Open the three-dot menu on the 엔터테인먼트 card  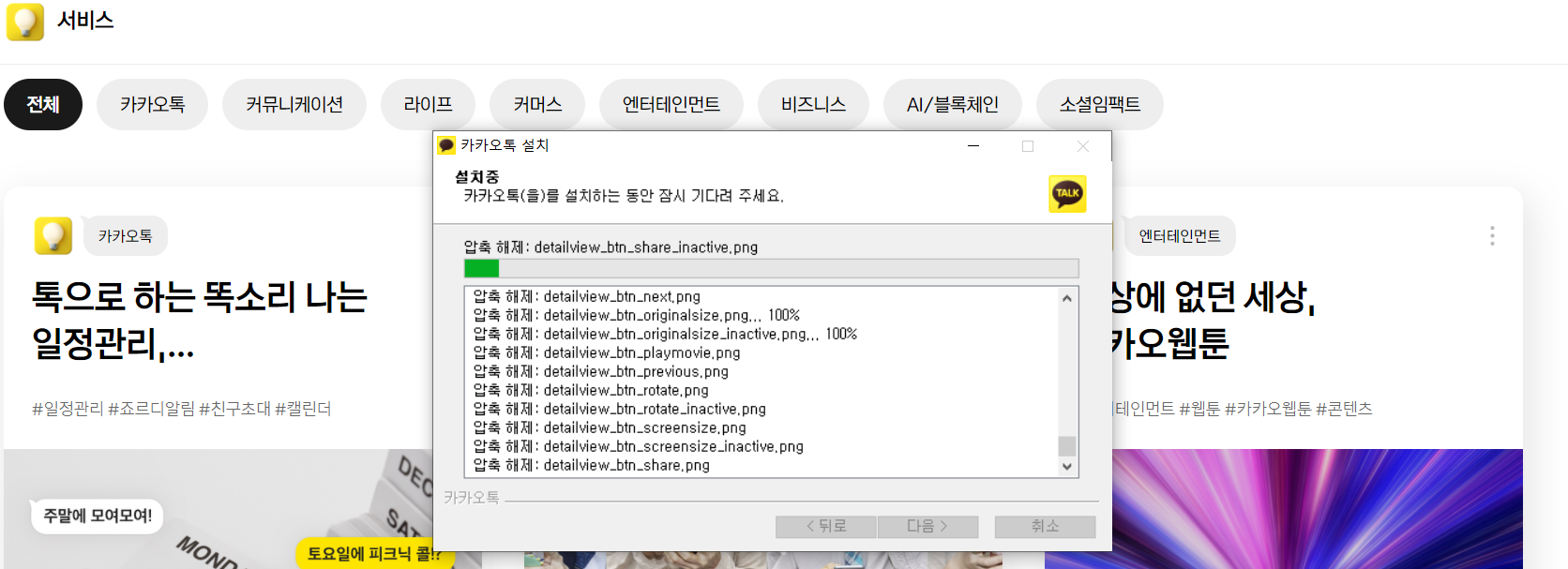pyautogui.click(x=1492, y=235)
